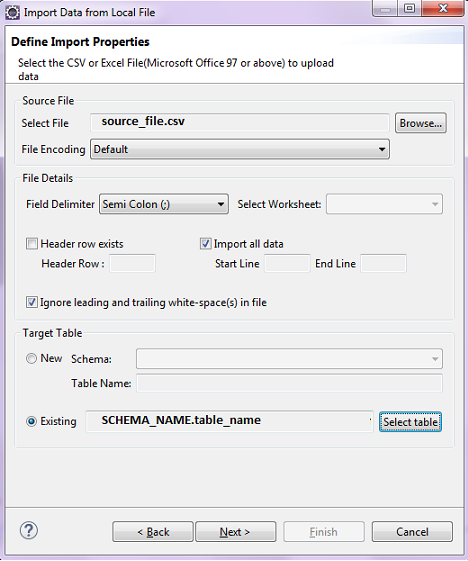Viewport: 468px width, 561px height.
Task: Go to the Next wizard page
Action: tap(236, 532)
